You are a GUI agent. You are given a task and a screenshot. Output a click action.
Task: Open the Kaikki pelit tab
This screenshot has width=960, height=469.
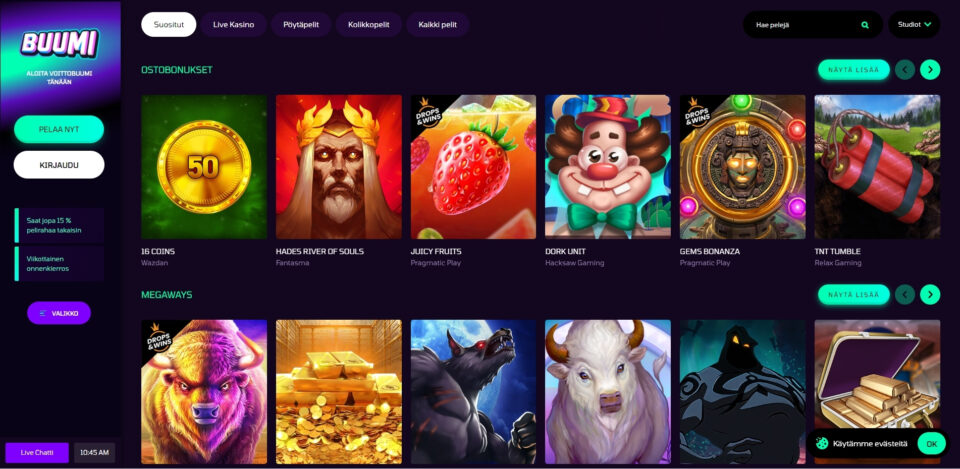[x=438, y=24]
